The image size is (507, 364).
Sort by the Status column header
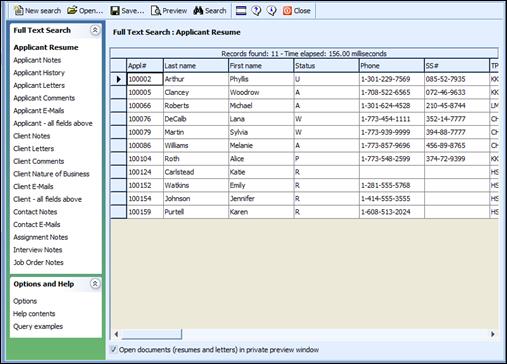click(x=326, y=66)
